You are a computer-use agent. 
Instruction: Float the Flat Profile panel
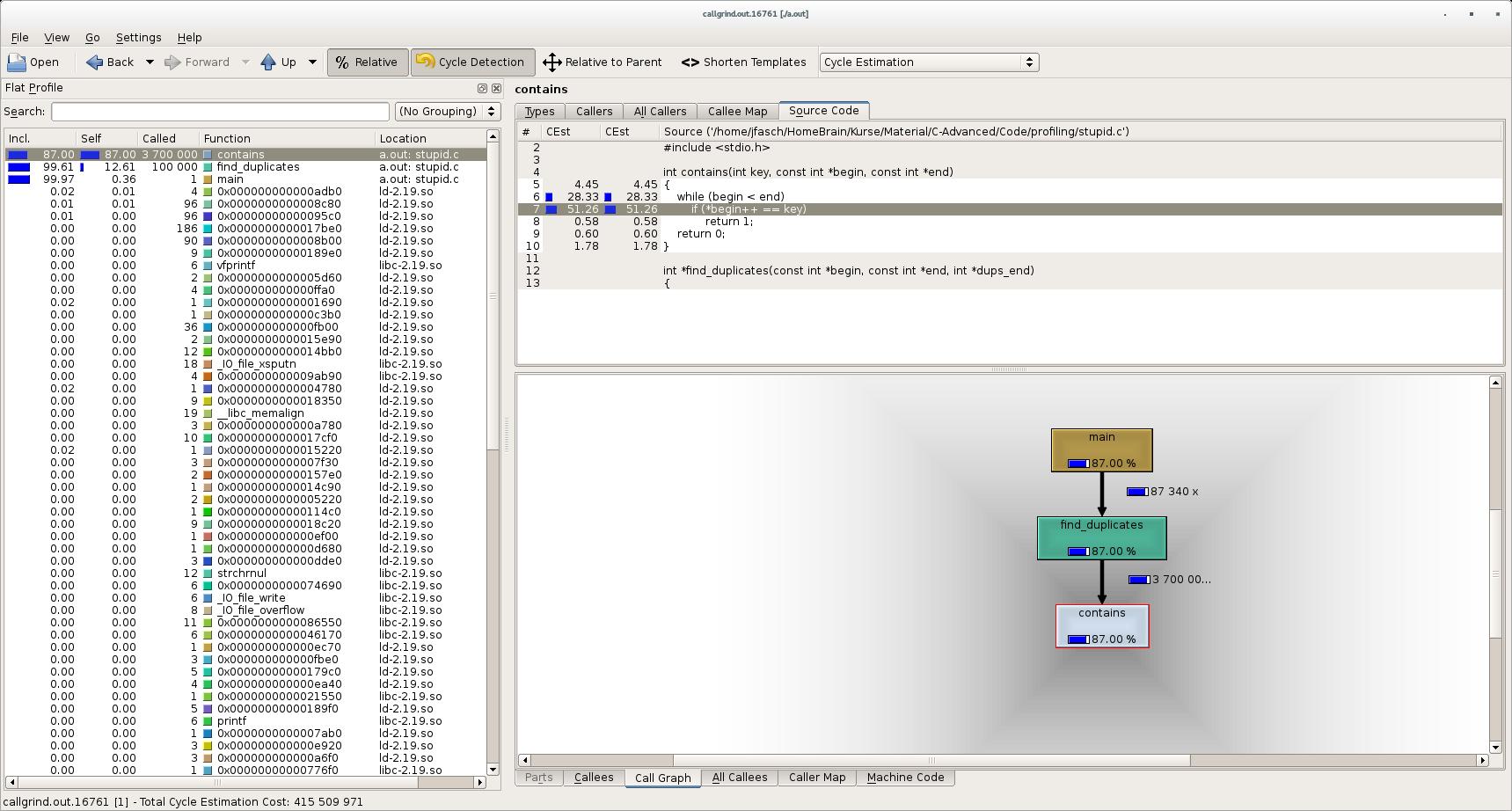(x=482, y=89)
